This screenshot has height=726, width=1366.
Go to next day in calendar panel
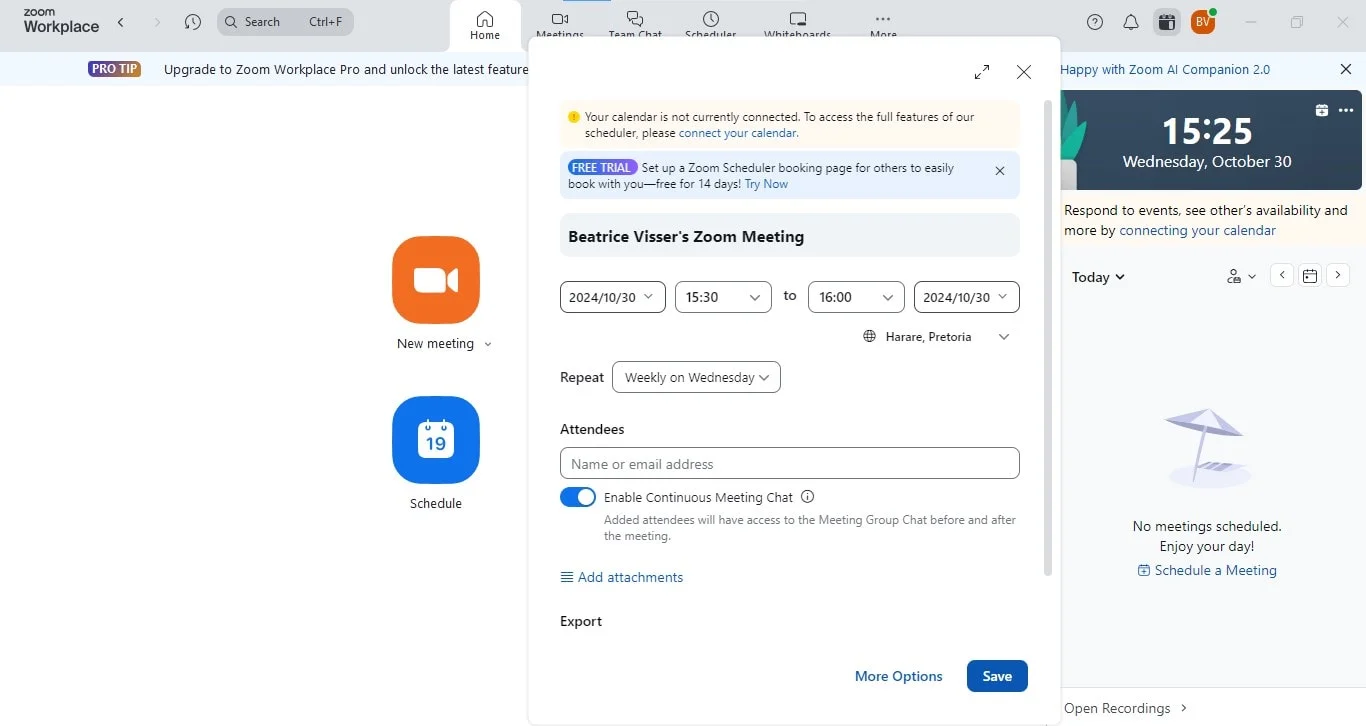(1338, 276)
